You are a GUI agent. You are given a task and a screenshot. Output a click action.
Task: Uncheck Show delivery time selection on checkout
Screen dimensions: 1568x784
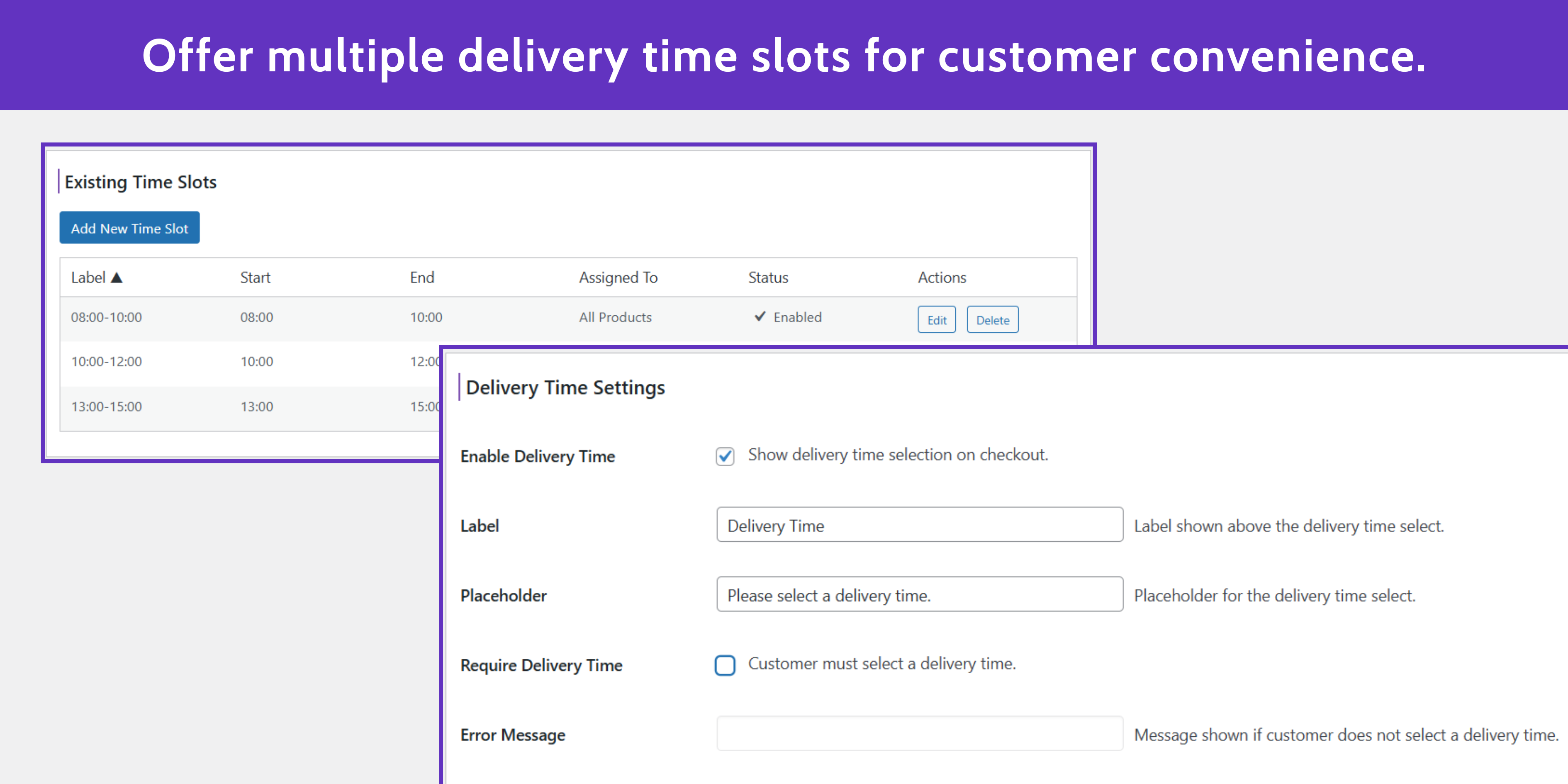tap(725, 457)
